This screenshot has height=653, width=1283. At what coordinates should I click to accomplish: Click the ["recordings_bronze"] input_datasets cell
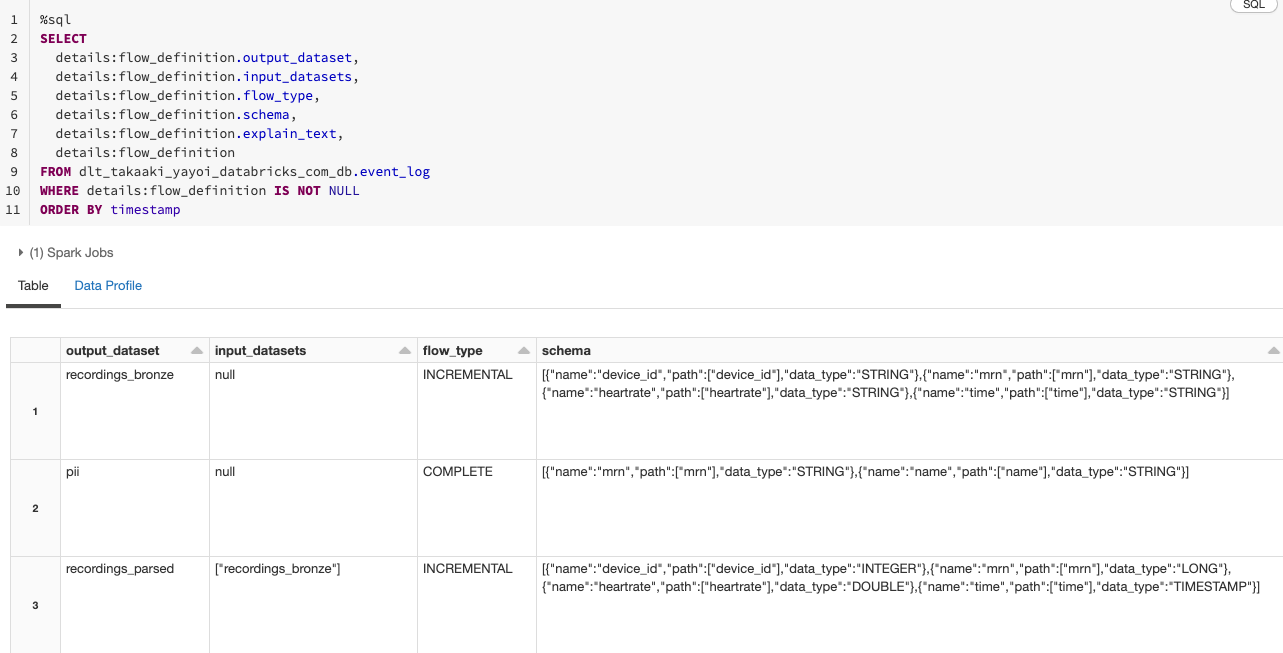pyautogui.click(x=278, y=569)
